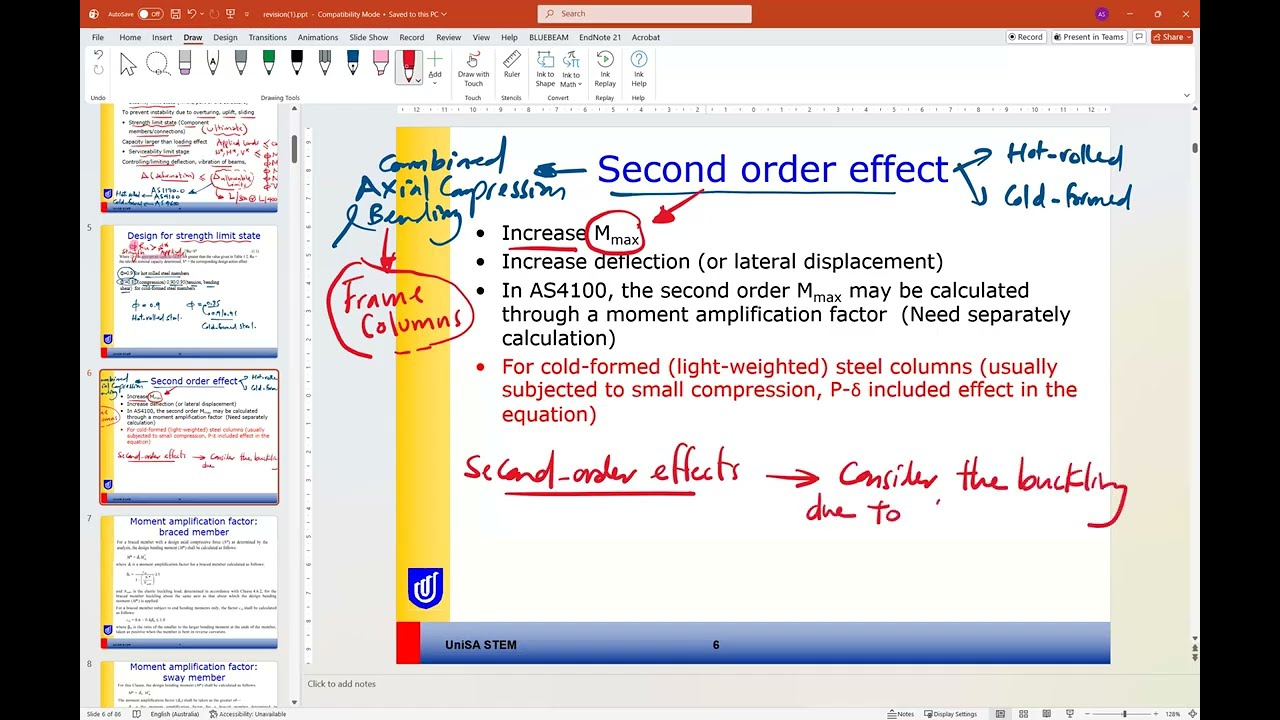Start Slide Show from status bar
Image resolution: width=1280 pixels, height=720 pixels.
coord(1071,714)
